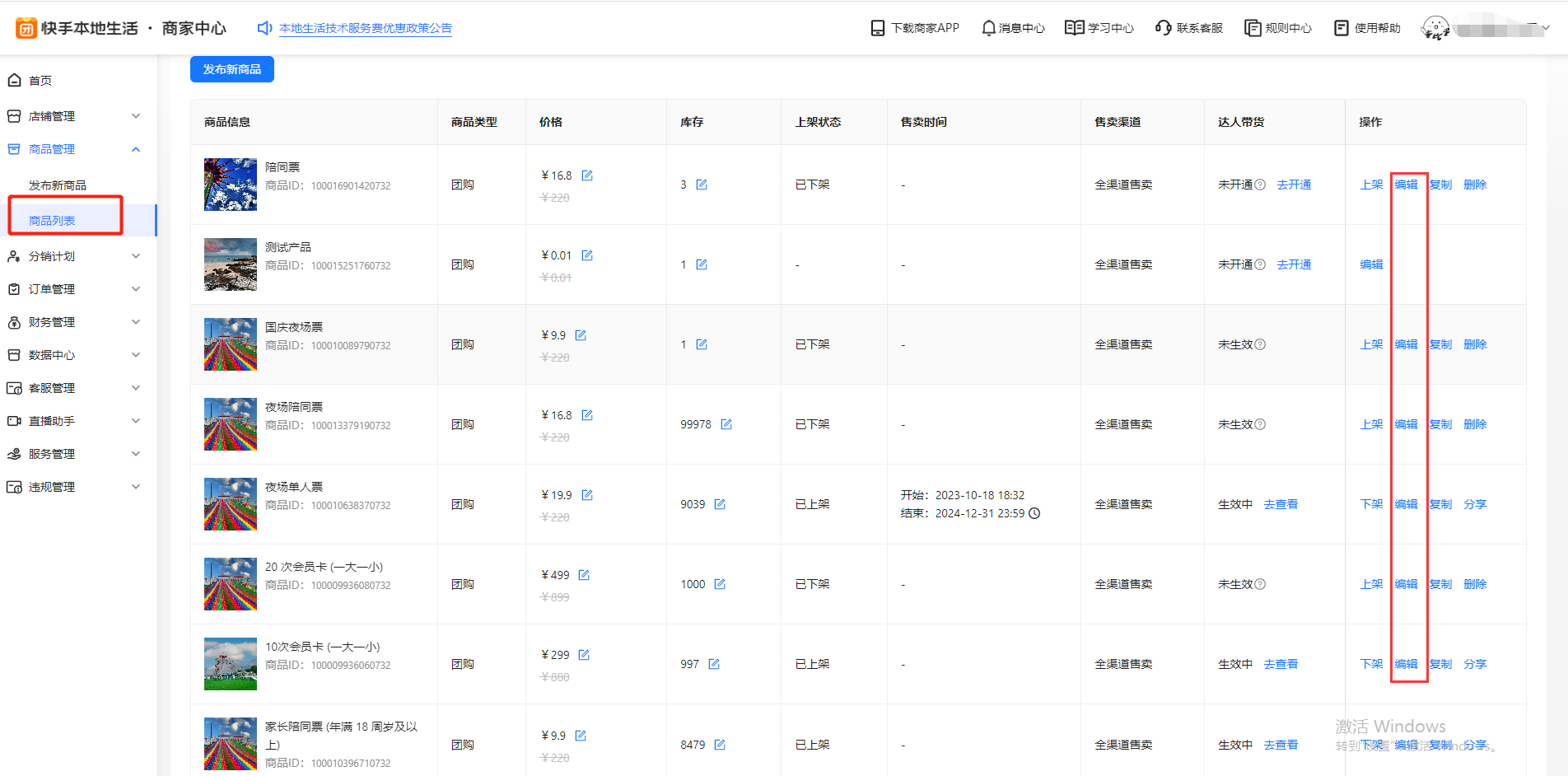Viewport: 1568px width, 776px height.
Task: Collapse the 商品管理 sidebar section
Action: [136, 149]
